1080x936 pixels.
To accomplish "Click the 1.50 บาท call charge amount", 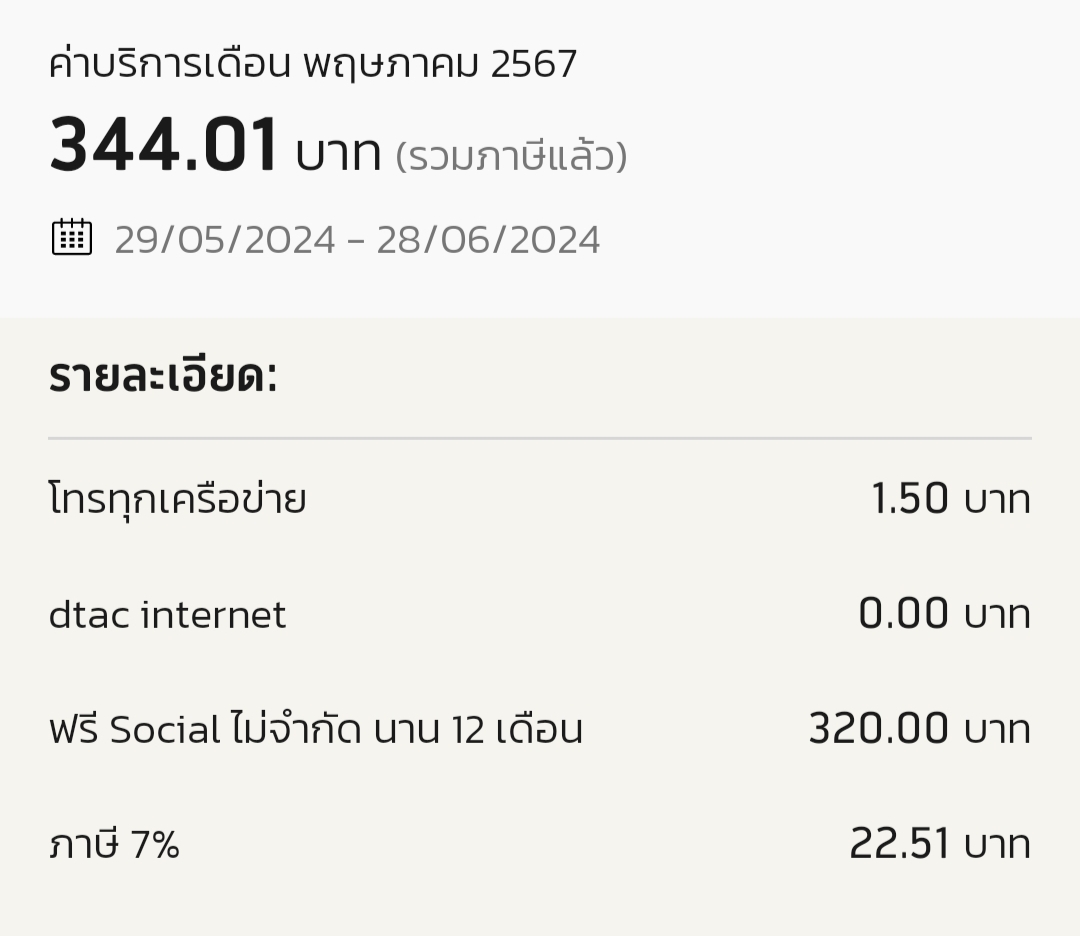I will pos(951,498).
